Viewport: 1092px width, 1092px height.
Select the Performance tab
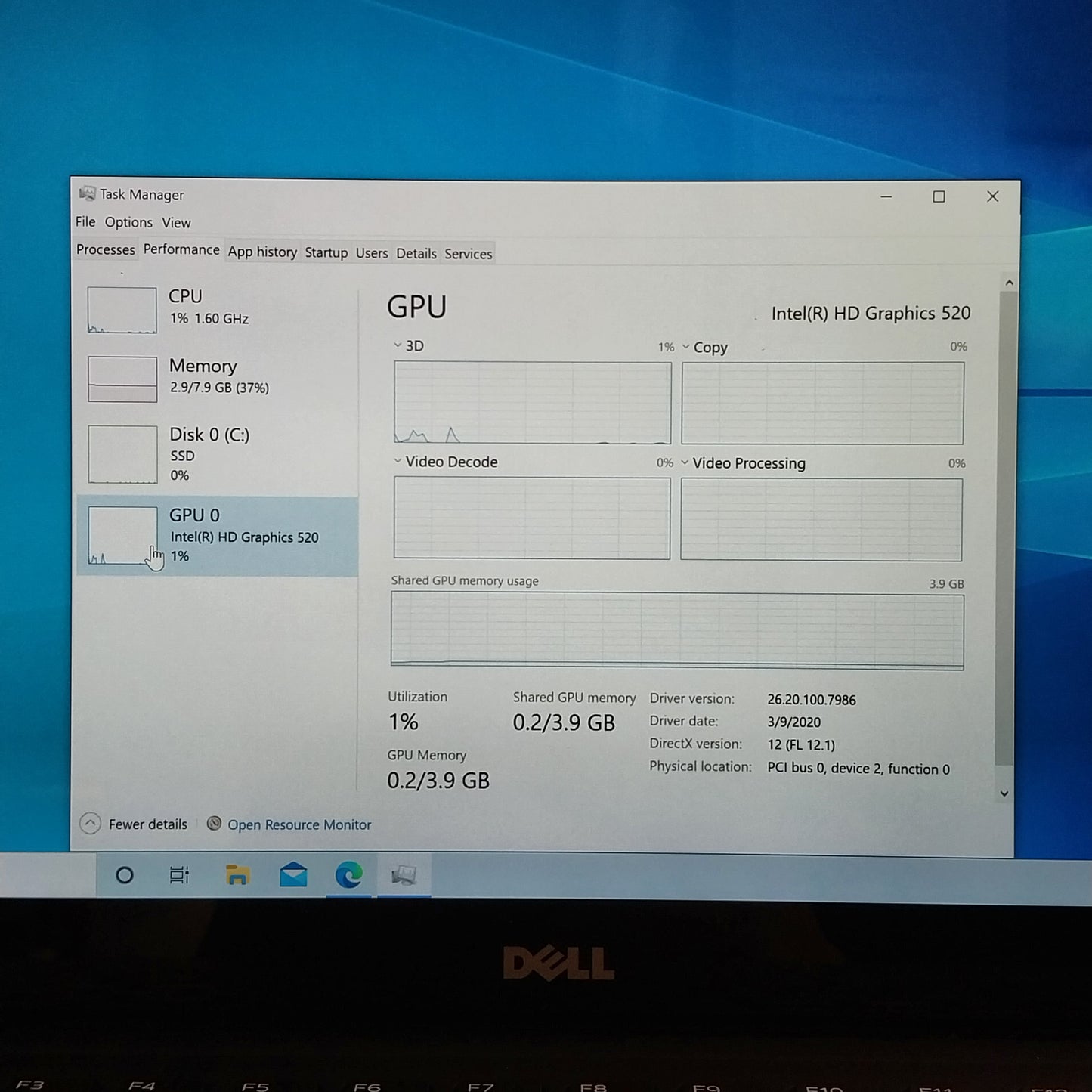coord(181,249)
